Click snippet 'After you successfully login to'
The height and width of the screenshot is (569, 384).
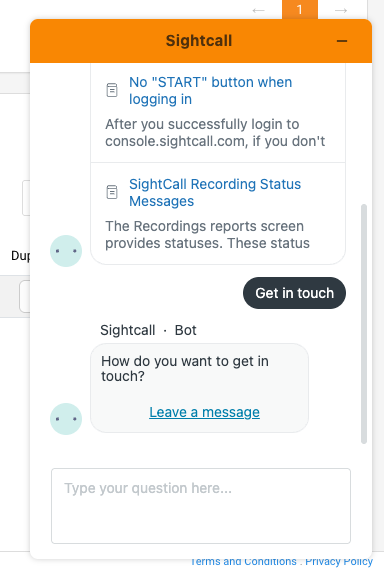202,124
